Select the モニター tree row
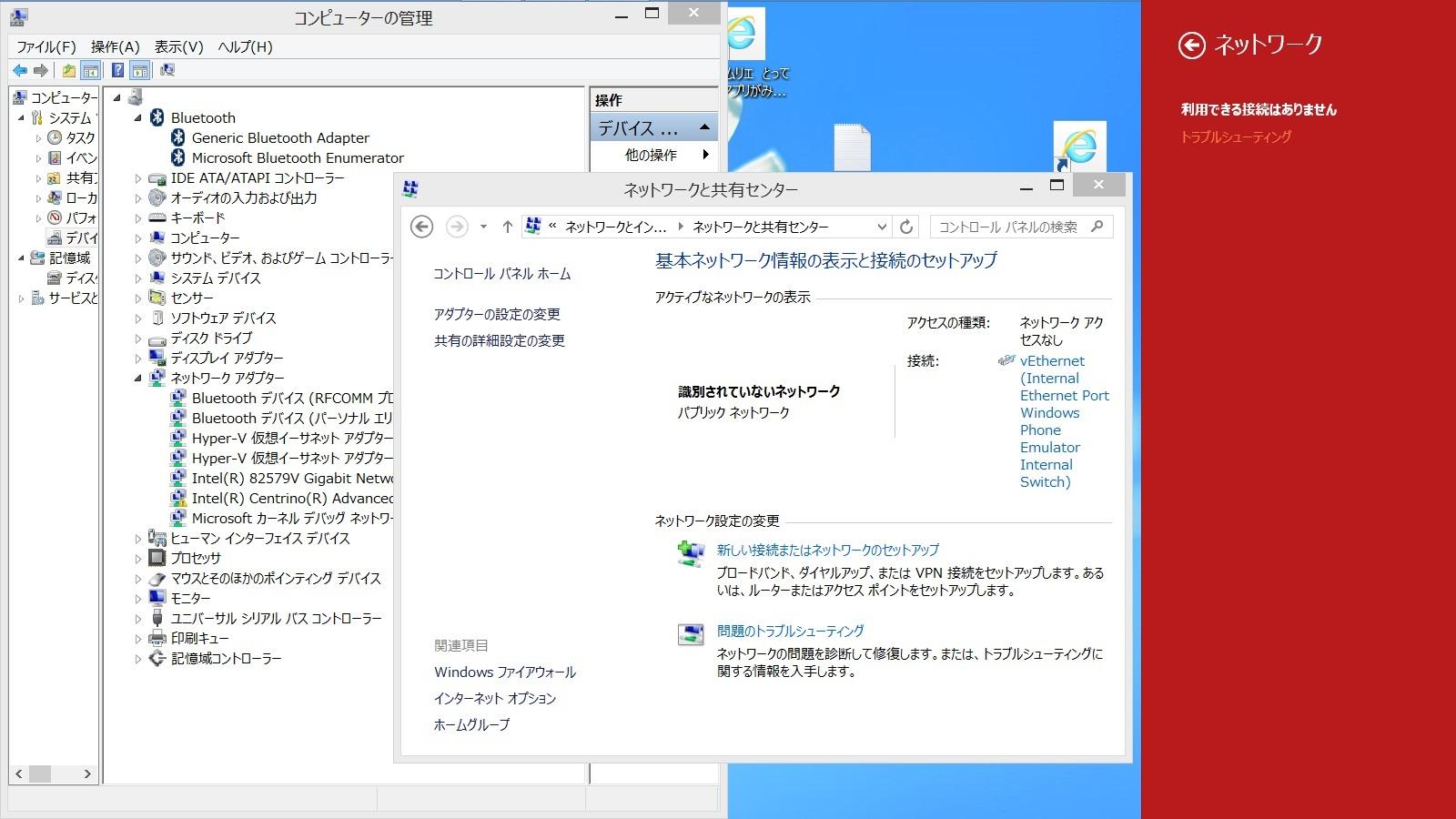The height and width of the screenshot is (819, 1456). tap(190, 598)
